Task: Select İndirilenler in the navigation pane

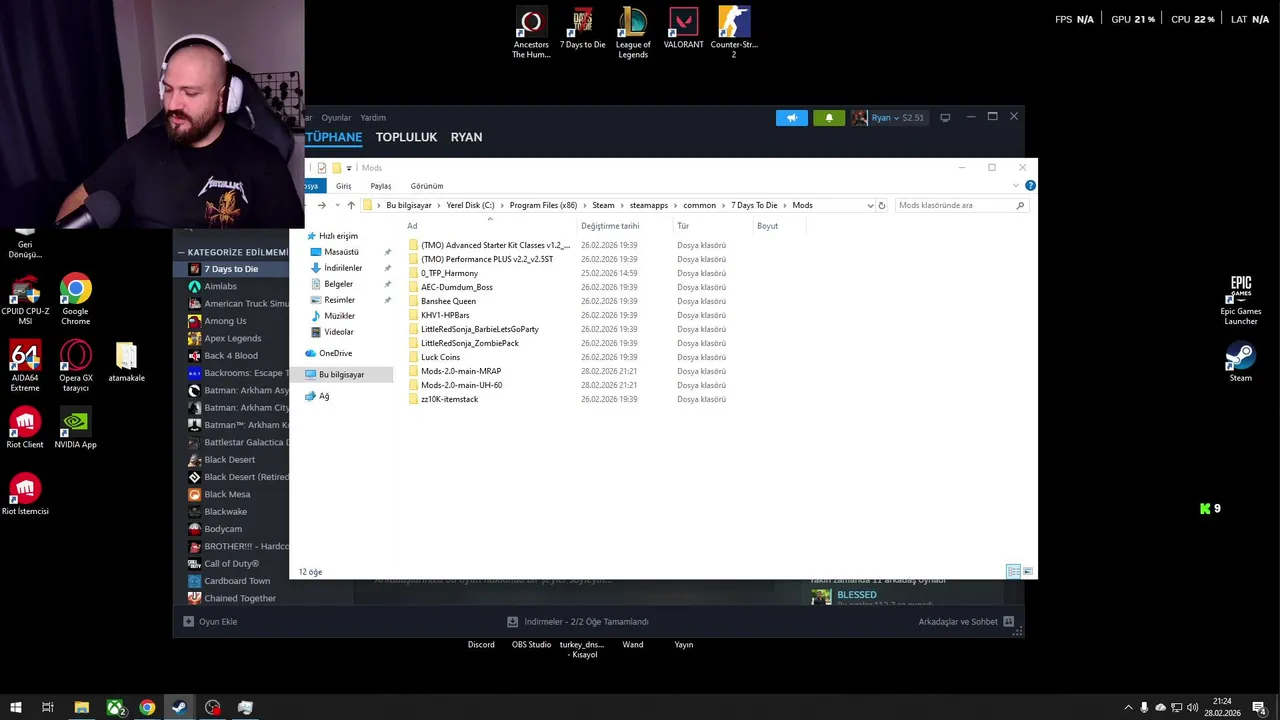Action: [x=343, y=268]
